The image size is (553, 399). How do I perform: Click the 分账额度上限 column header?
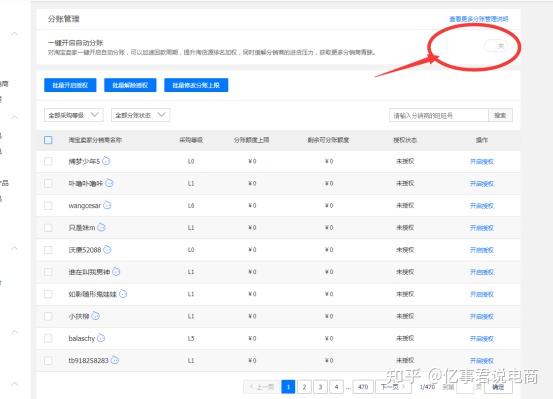(251, 140)
